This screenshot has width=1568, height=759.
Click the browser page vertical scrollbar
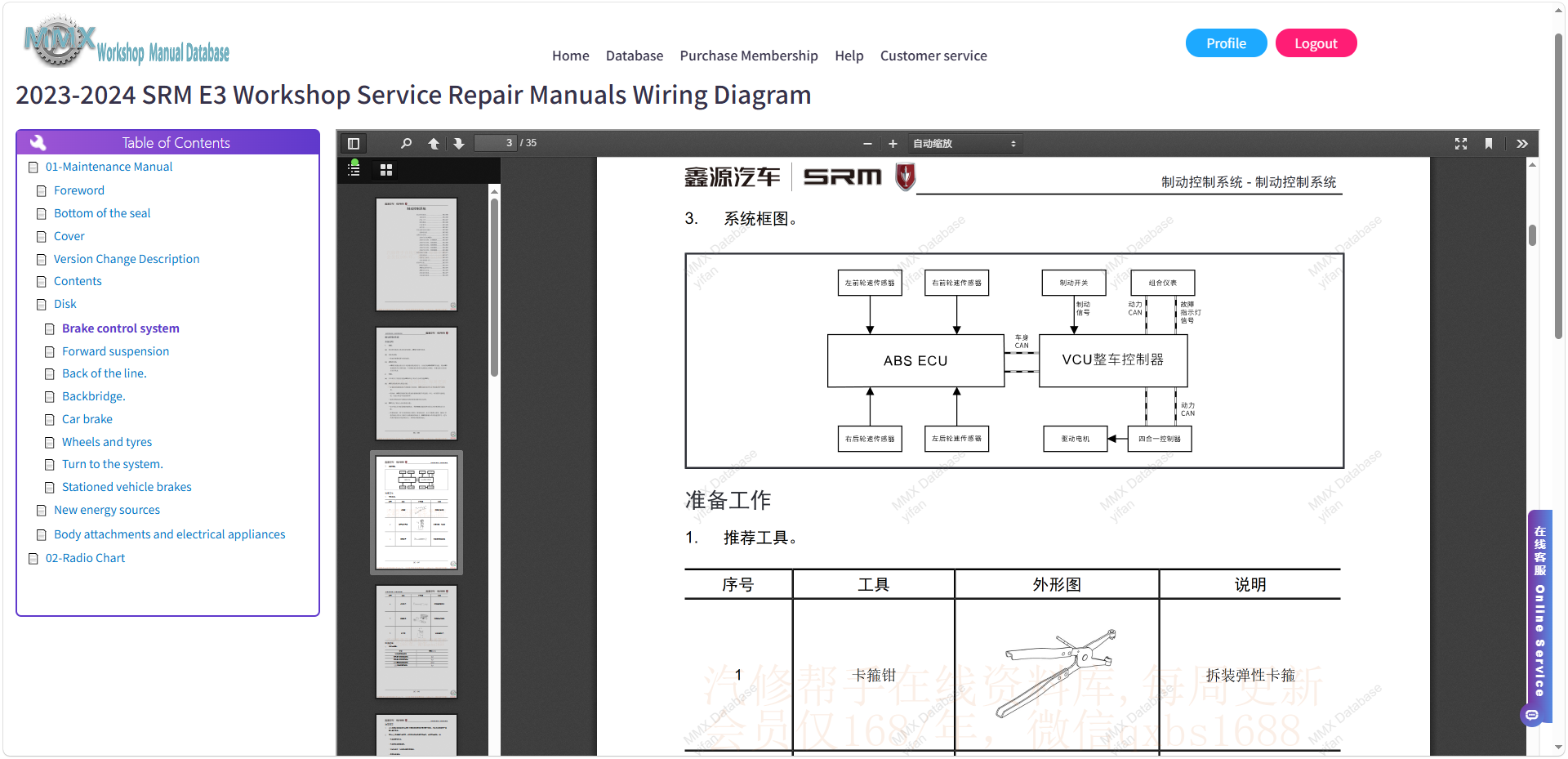pos(1558,186)
